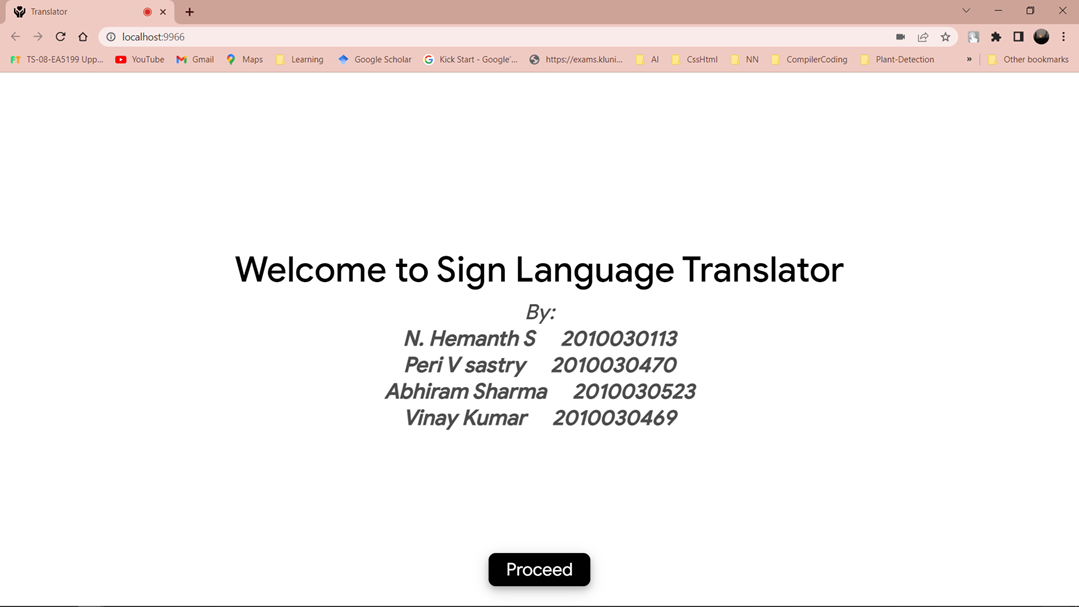The width and height of the screenshot is (1079, 607).
Task: Open the tab search dropdown arrow
Action: [965, 11]
